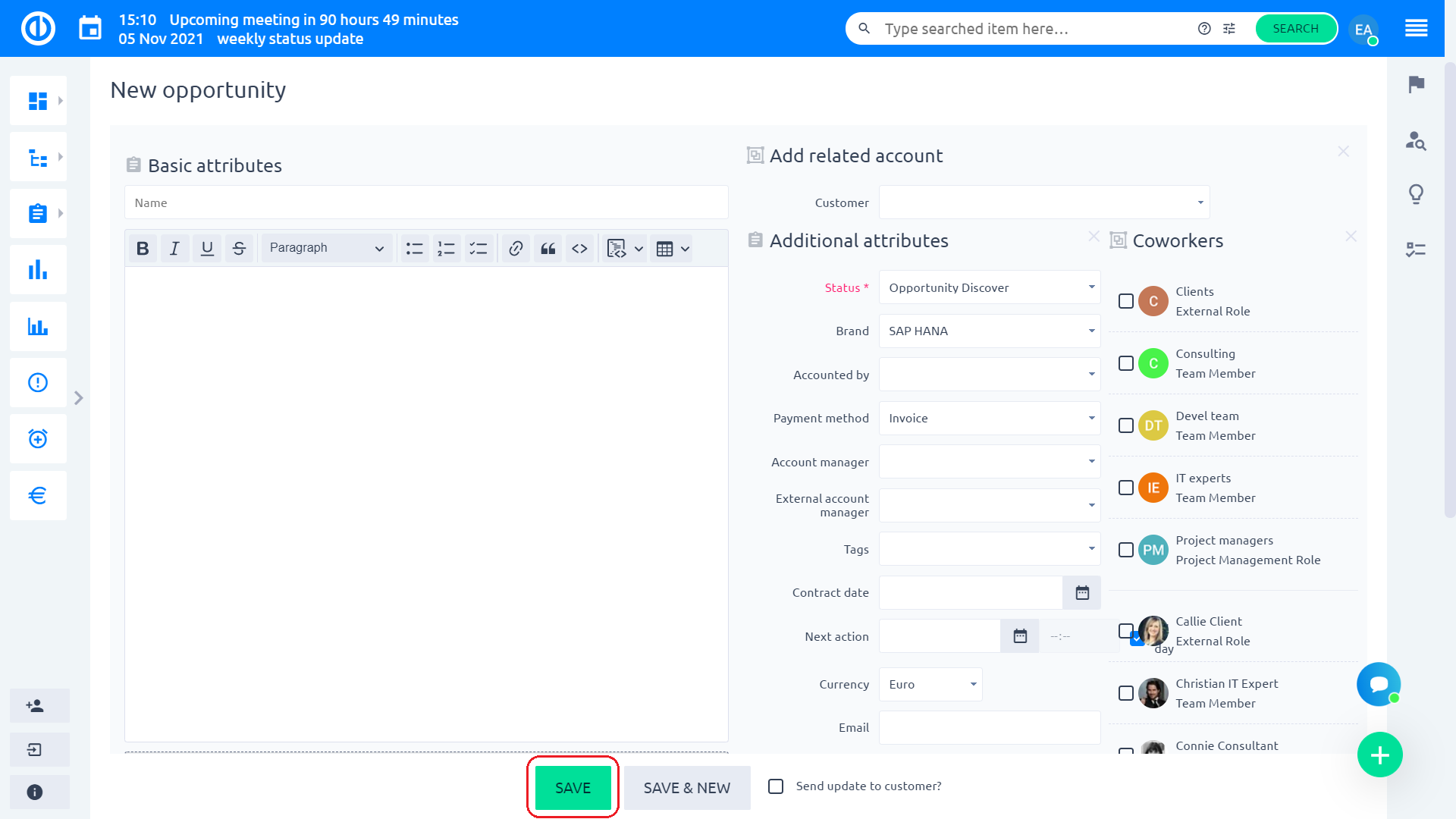Toggle strikethrough formatting in the editor
This screenshot has width=1456, height=819.
pyautogui.click(x=239, y=249)
